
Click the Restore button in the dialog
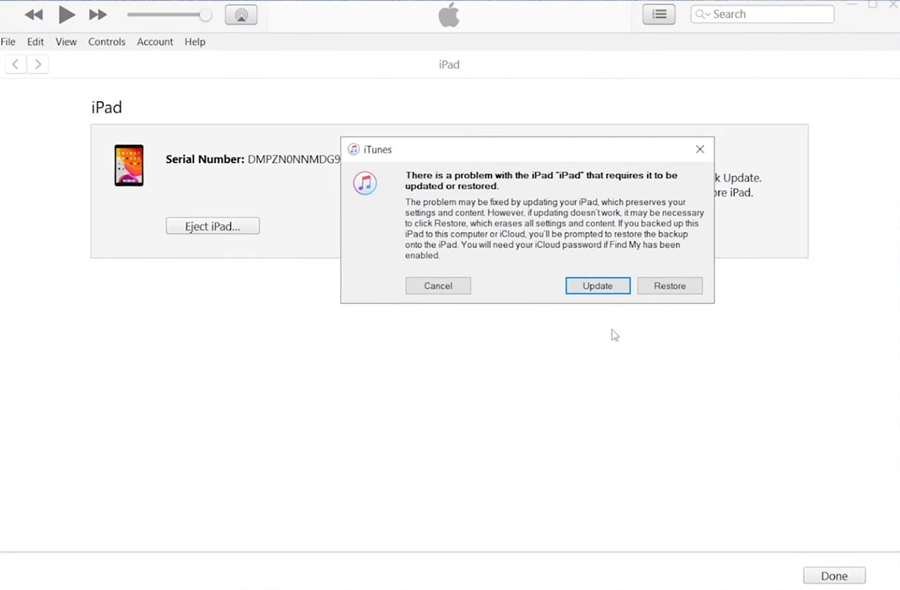point(669,285)
